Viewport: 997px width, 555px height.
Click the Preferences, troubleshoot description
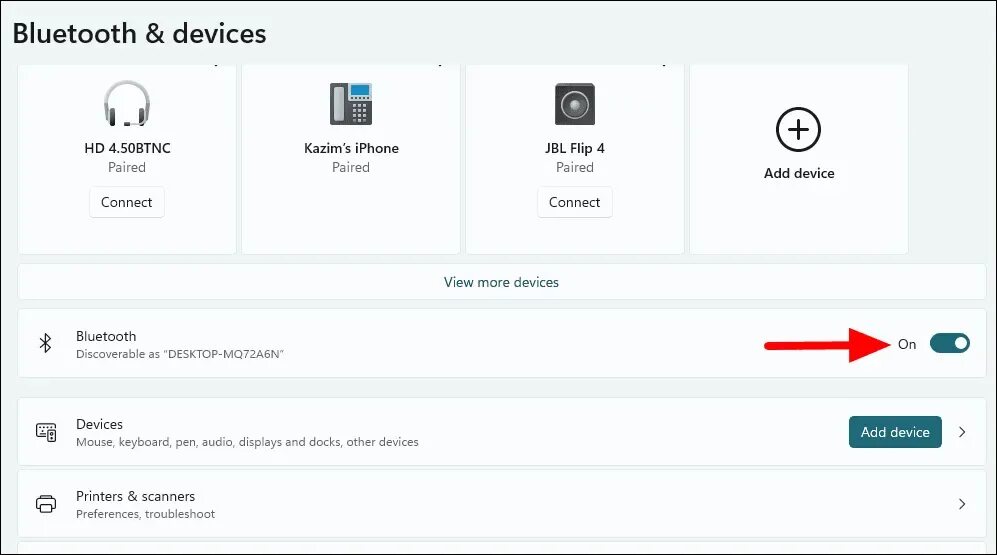pos(146,514)
